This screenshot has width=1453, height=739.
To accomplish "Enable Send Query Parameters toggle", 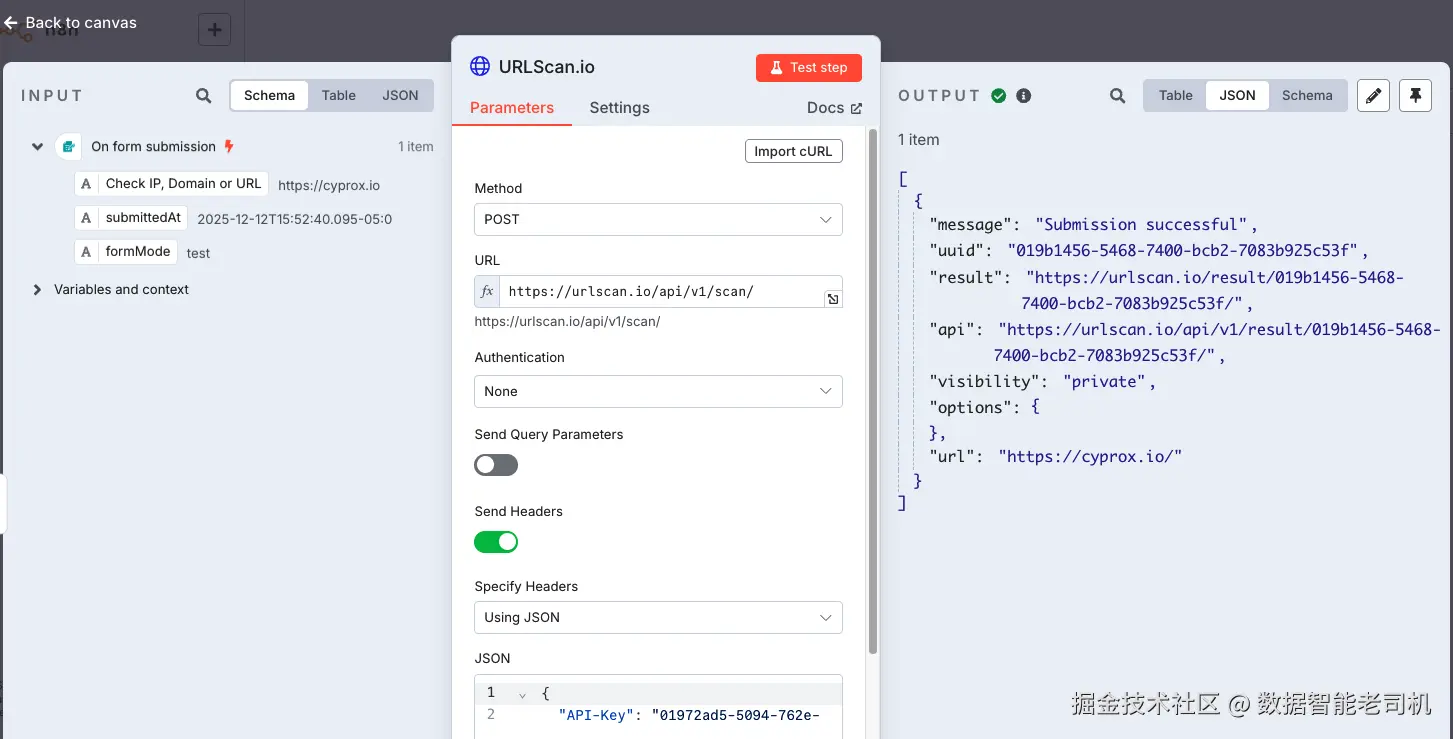I will [496, 465].
